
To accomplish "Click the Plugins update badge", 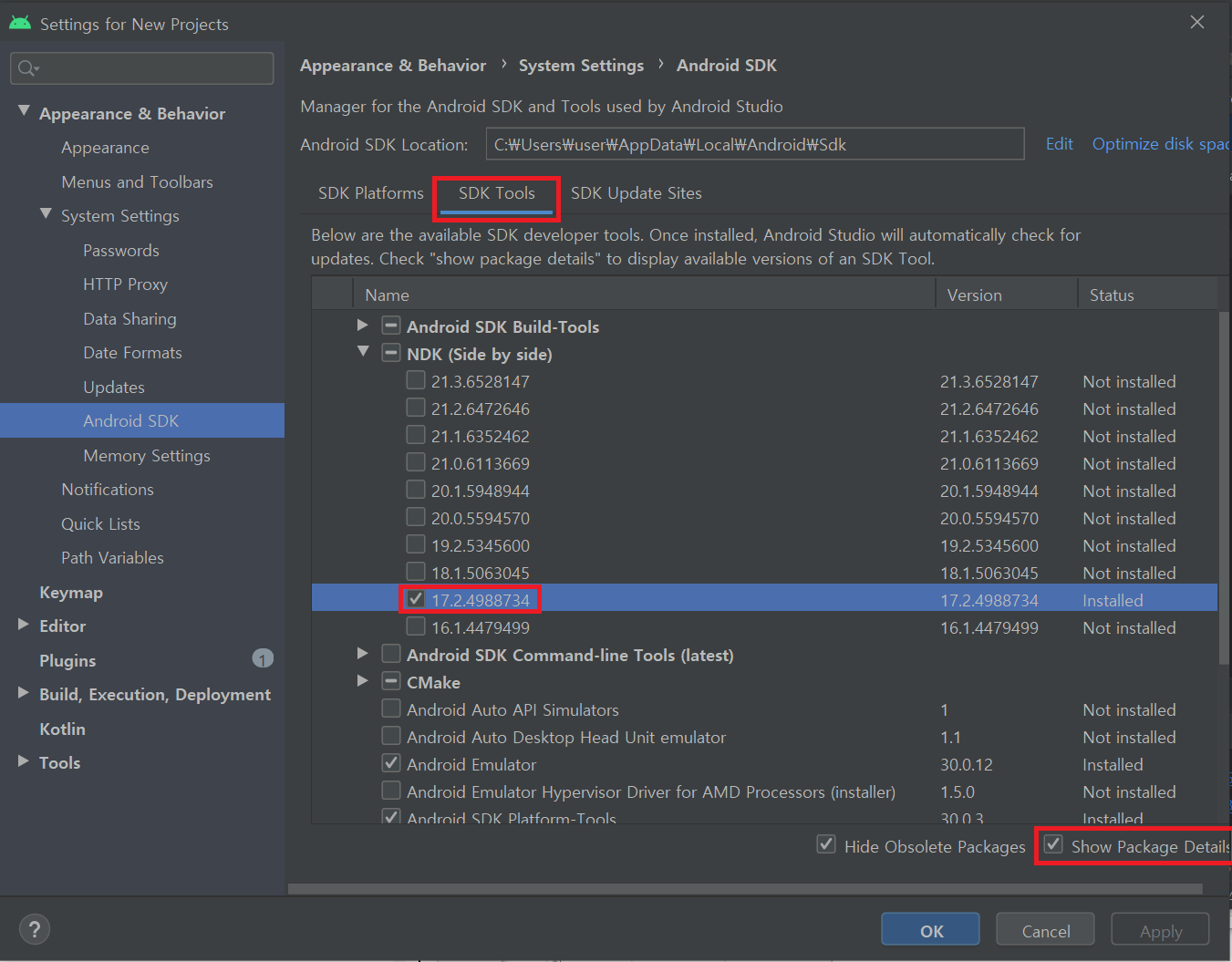I will (x=263, y=658).
